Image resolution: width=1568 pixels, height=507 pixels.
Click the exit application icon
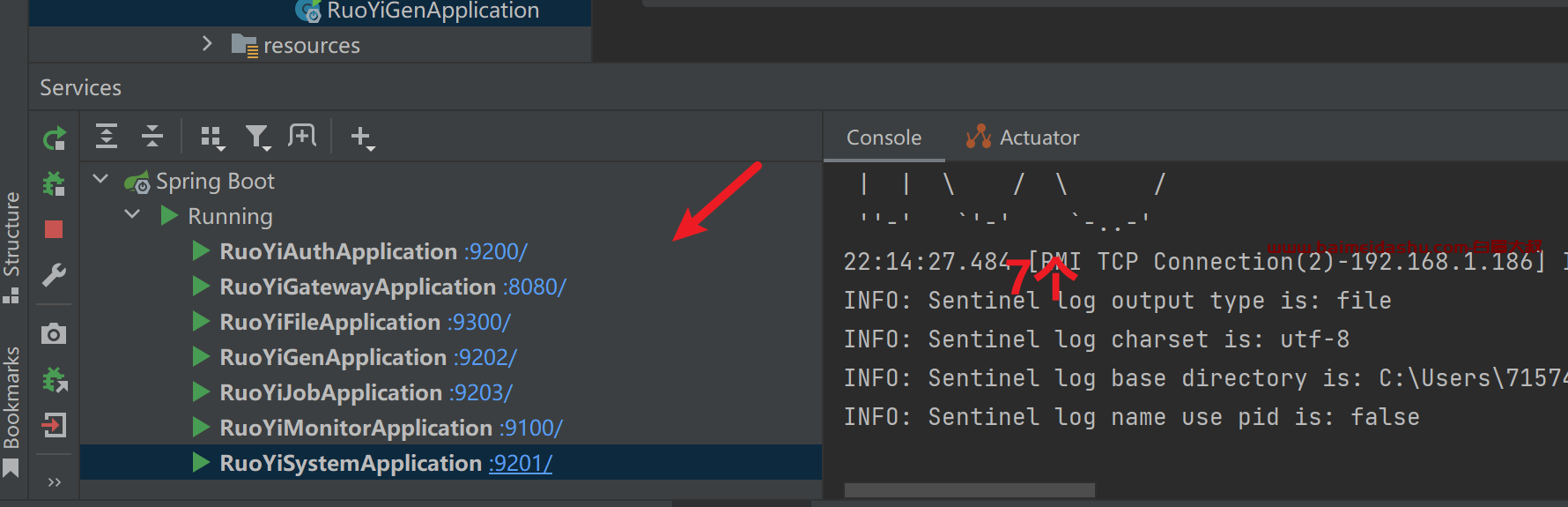coord(54,426)
